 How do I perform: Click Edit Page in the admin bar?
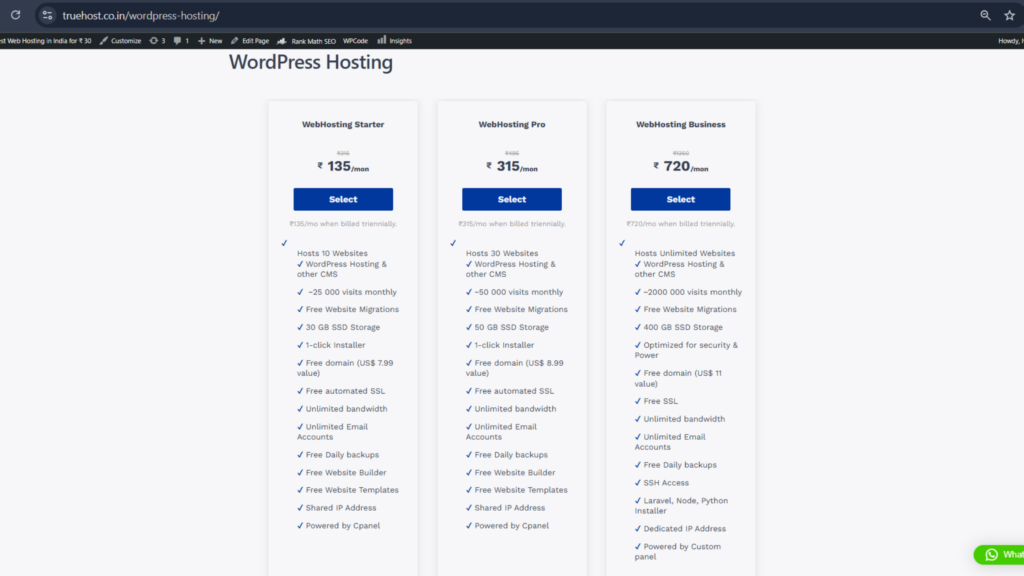coord(249,40)
